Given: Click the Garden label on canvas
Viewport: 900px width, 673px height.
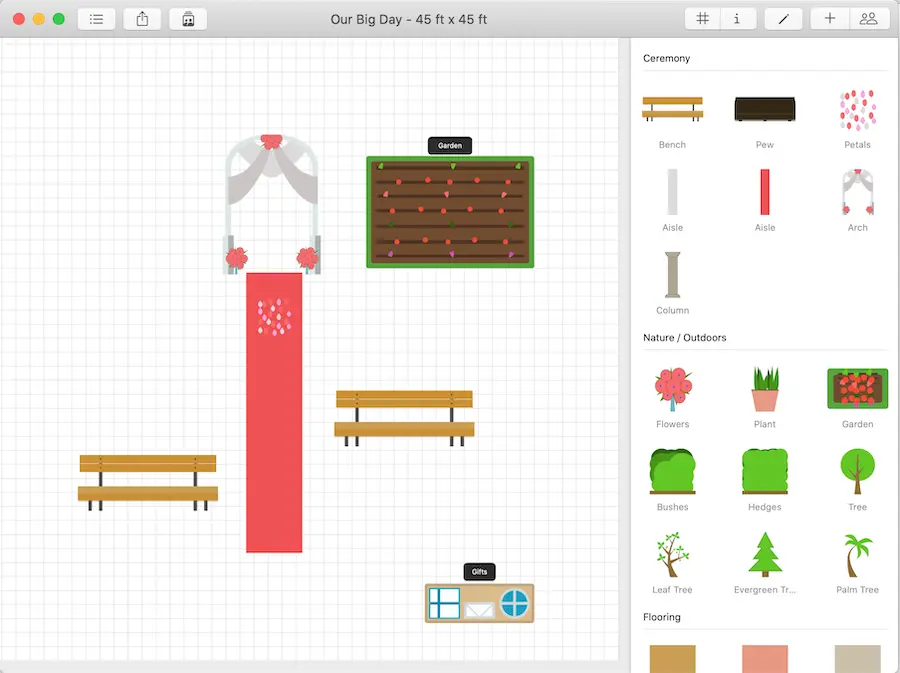Looking at the screenshot, I should pos(450,146).
